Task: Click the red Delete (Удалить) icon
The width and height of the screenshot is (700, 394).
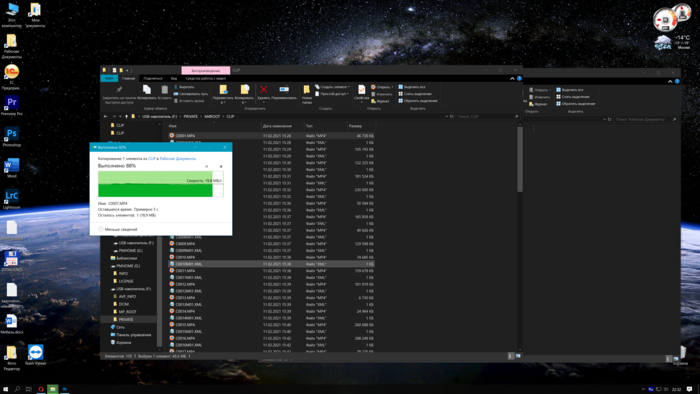Action: coord(264,90)
